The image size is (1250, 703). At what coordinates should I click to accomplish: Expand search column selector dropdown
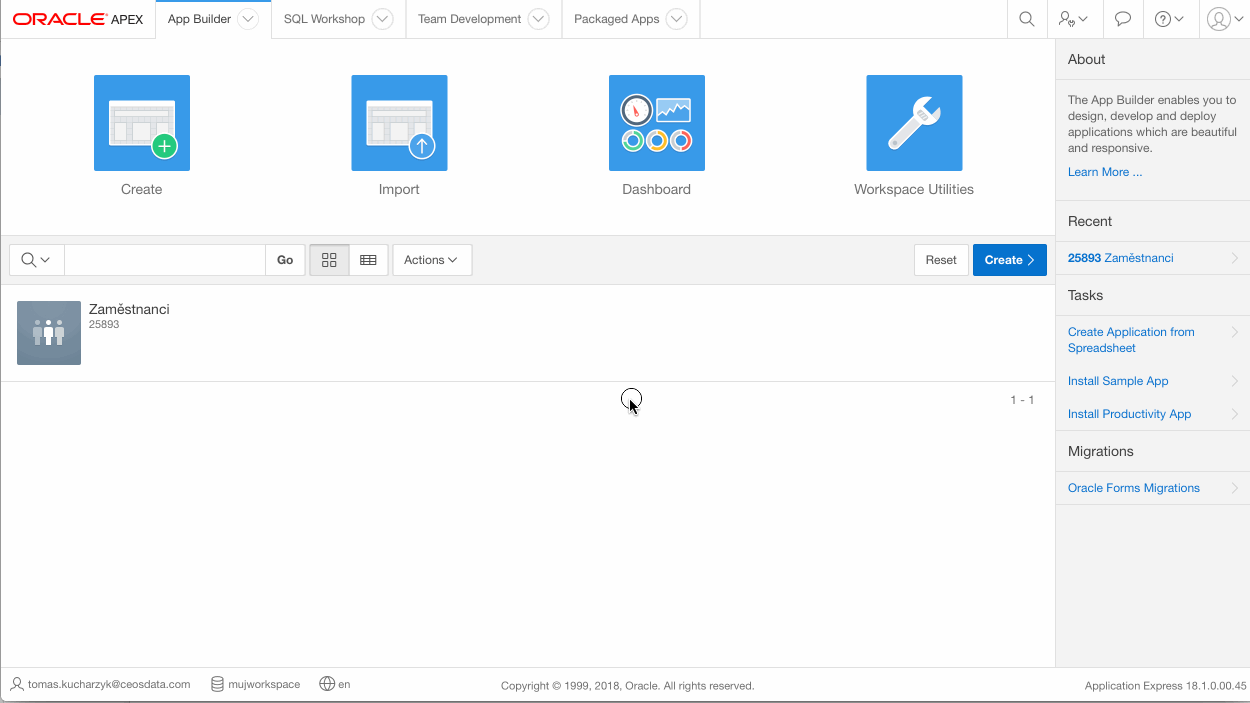coord(36,260)
